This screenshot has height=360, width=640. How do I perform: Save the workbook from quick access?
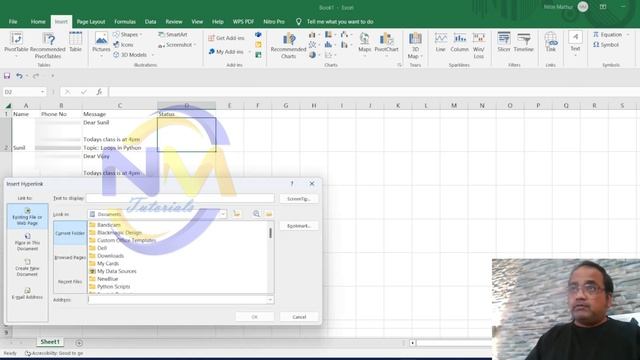[x=7, y=76]
